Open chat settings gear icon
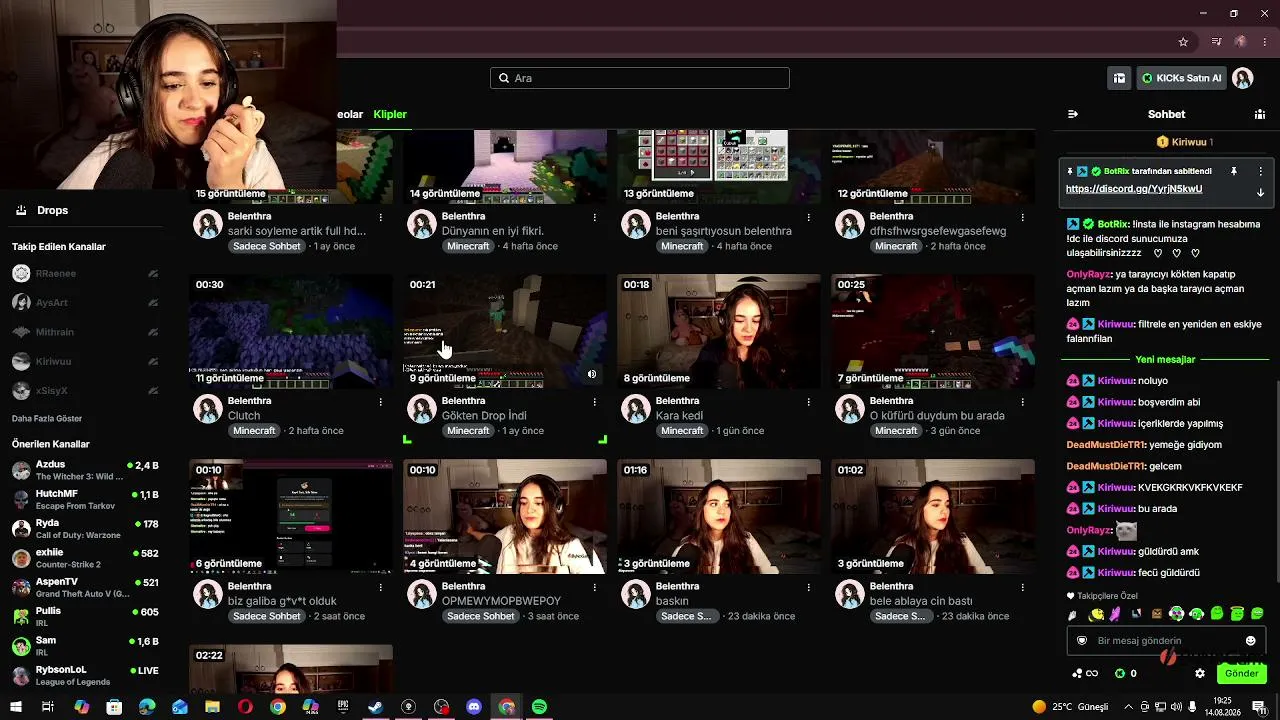1280x720 pixels. [1200, 674]
